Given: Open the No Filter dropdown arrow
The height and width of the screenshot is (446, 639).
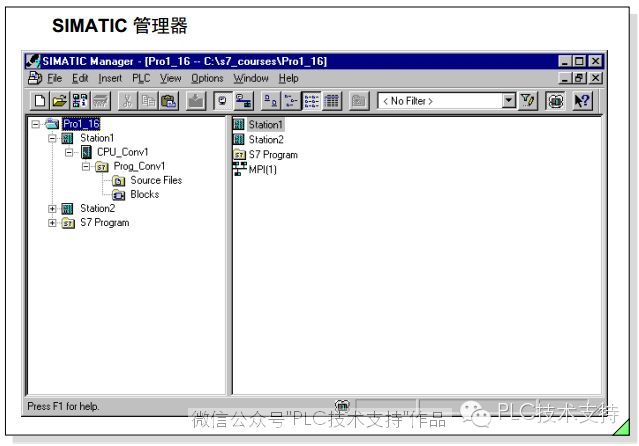Looking at the screenshot, I should click(509, 100).
